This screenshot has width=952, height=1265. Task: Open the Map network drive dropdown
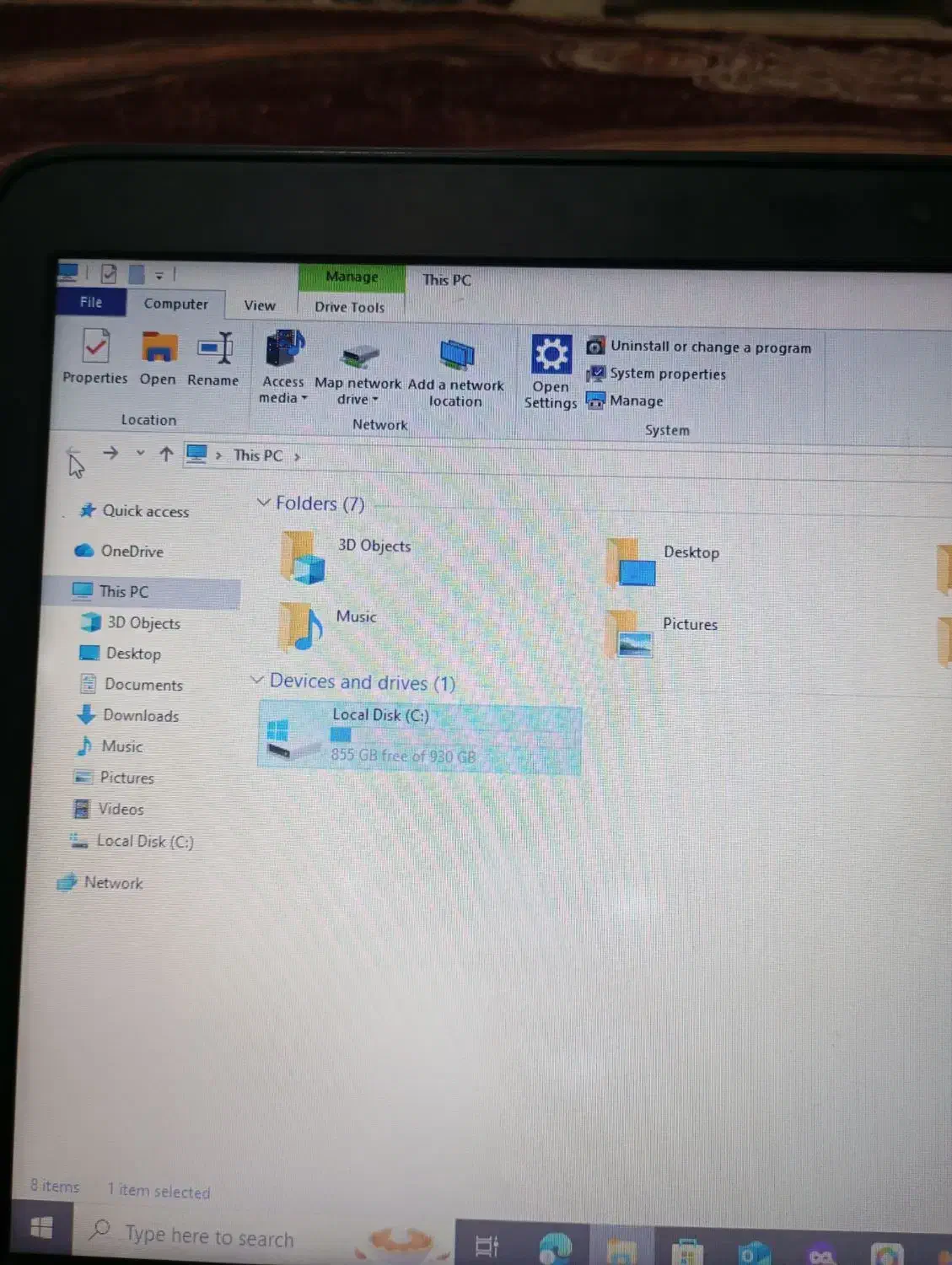tap(358, 374)
